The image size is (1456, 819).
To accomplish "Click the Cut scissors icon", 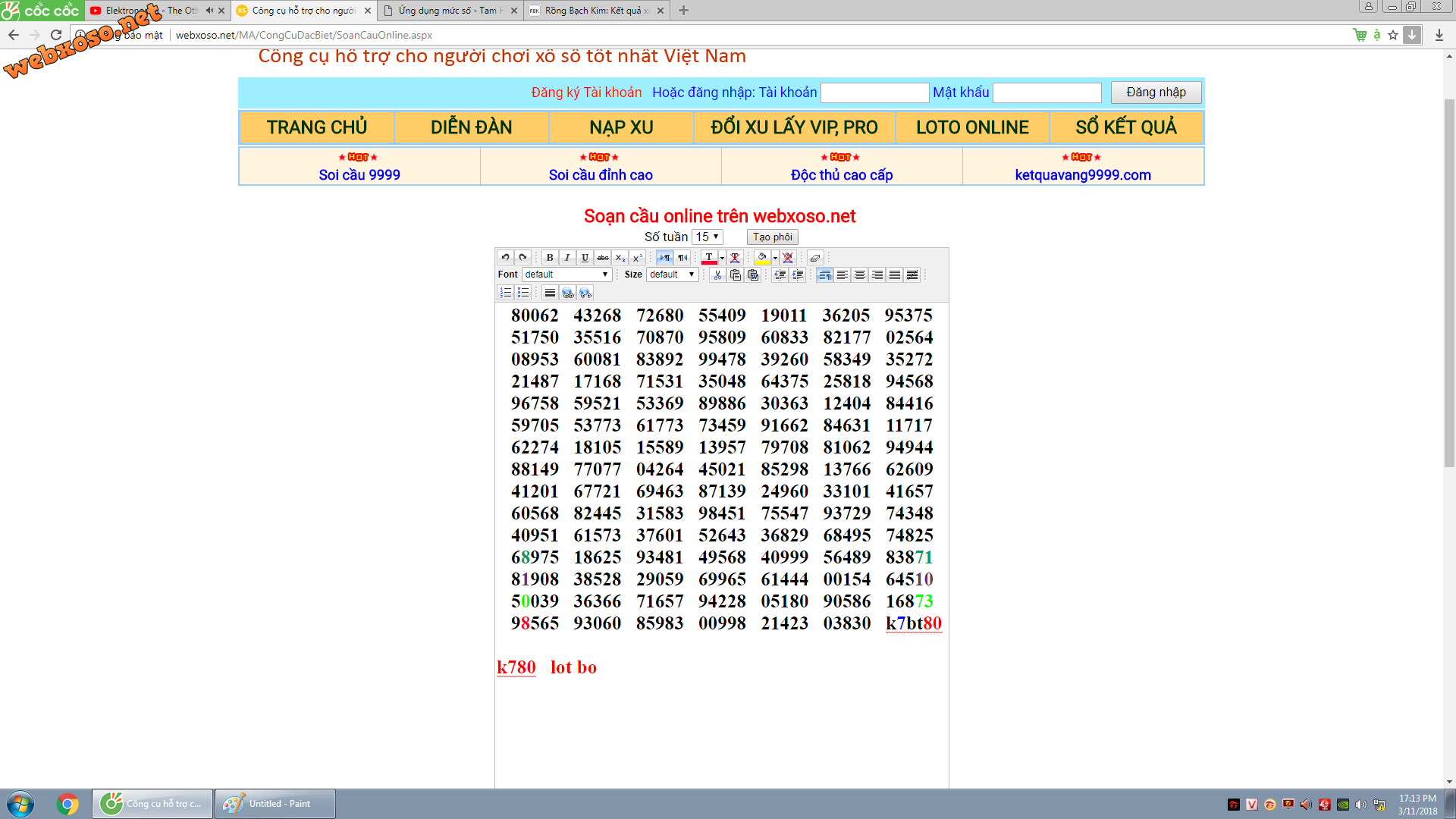I will pos(717,275).
